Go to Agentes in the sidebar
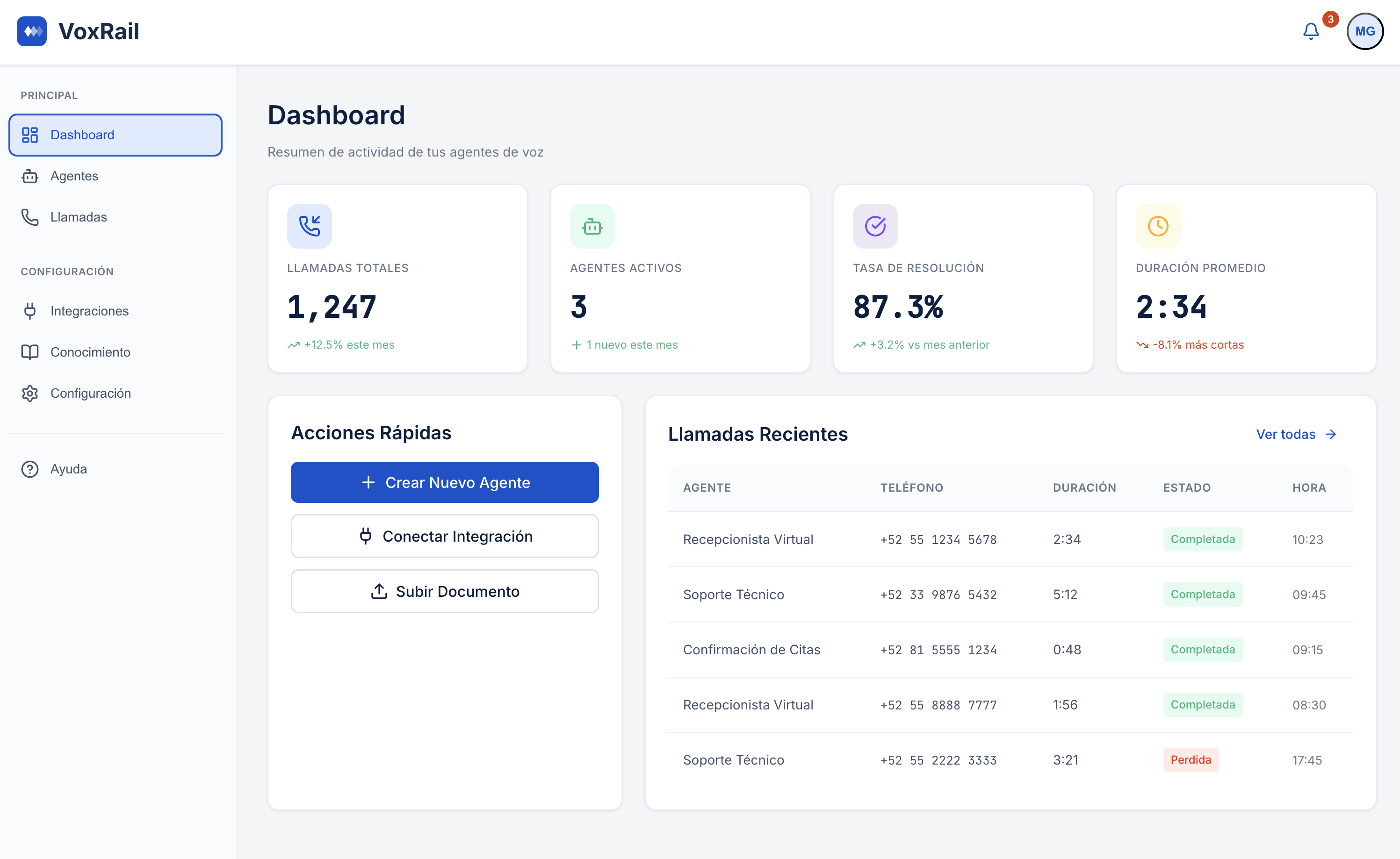 coord(74,176)
